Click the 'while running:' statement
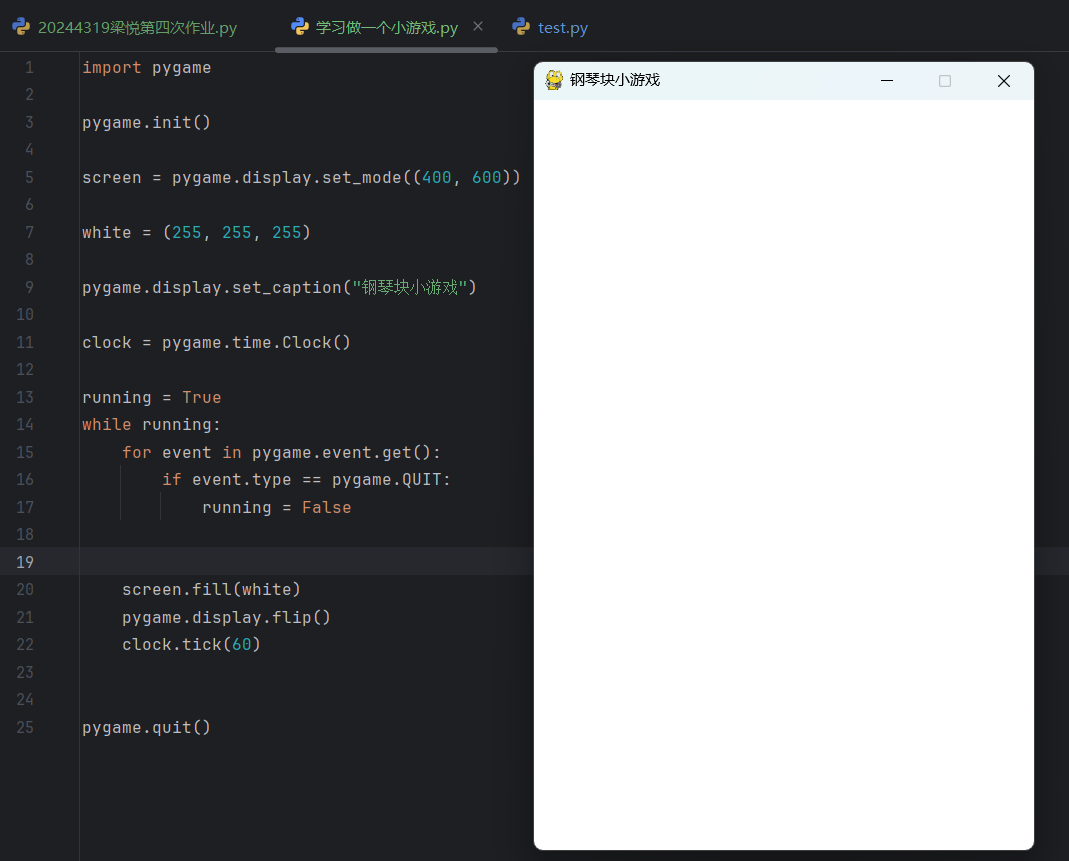Image resolution: width=1069 pixels, height=861 pixels. pos(151,425)
